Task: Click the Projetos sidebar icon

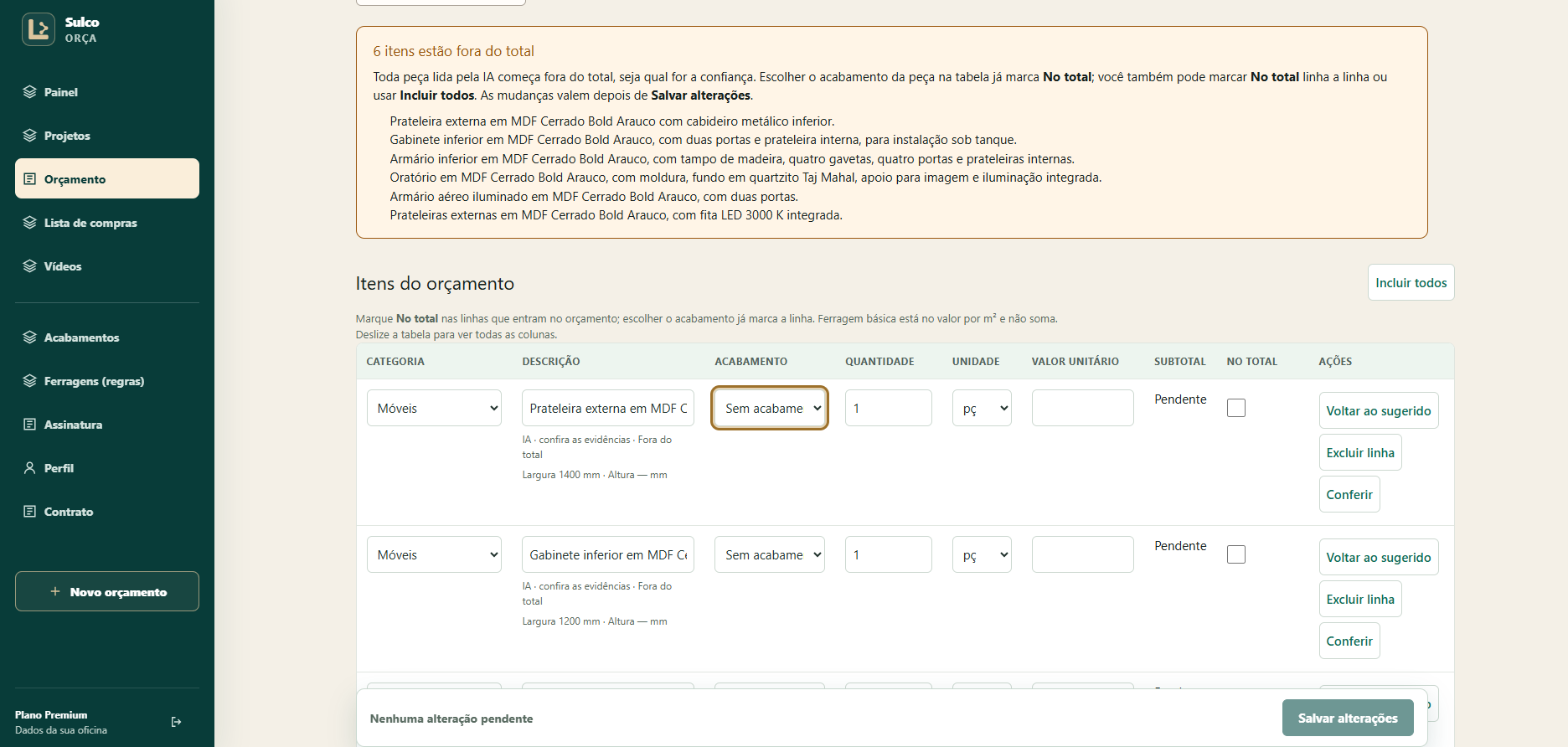Action: point(30,136)
